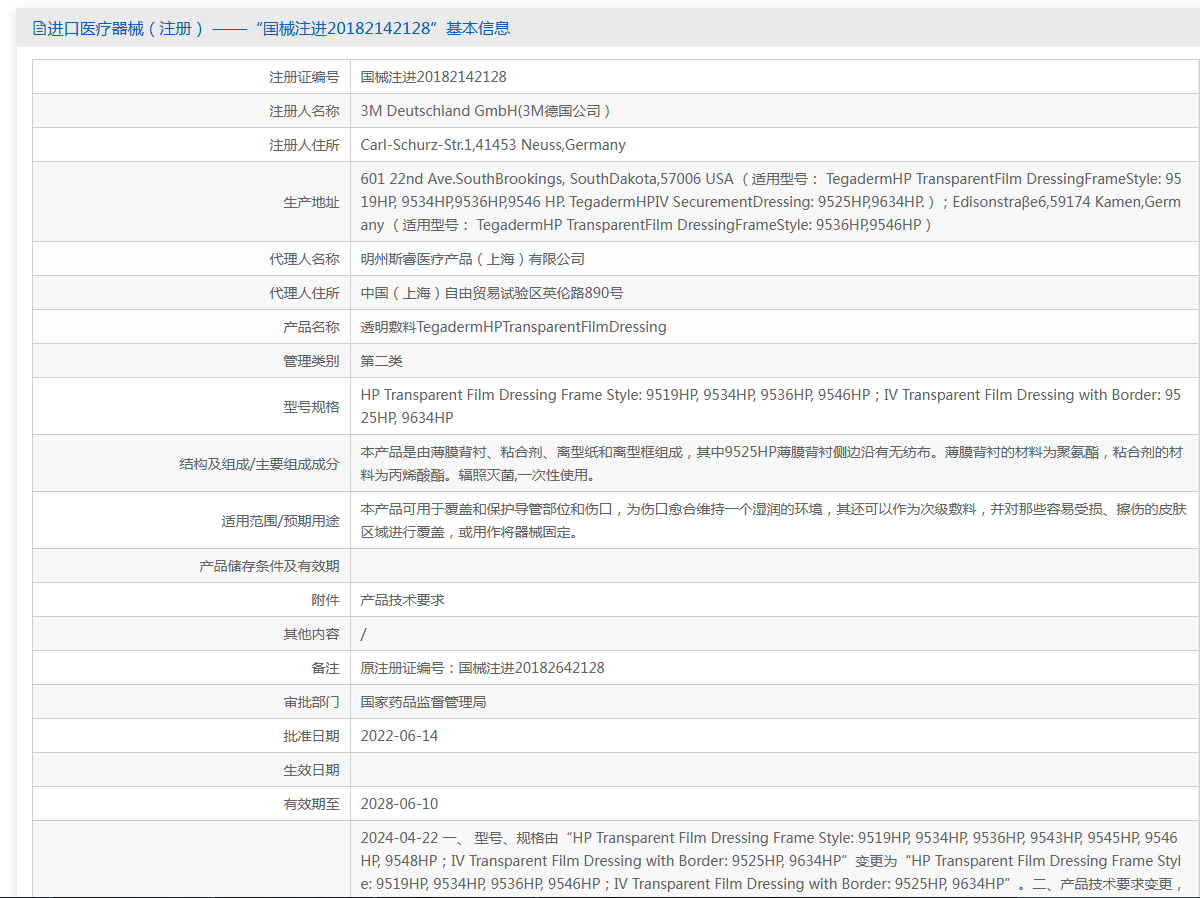Click the 生效日期 label
Viewport: 1200px width, 898px height.
click(x=311, y=770)
